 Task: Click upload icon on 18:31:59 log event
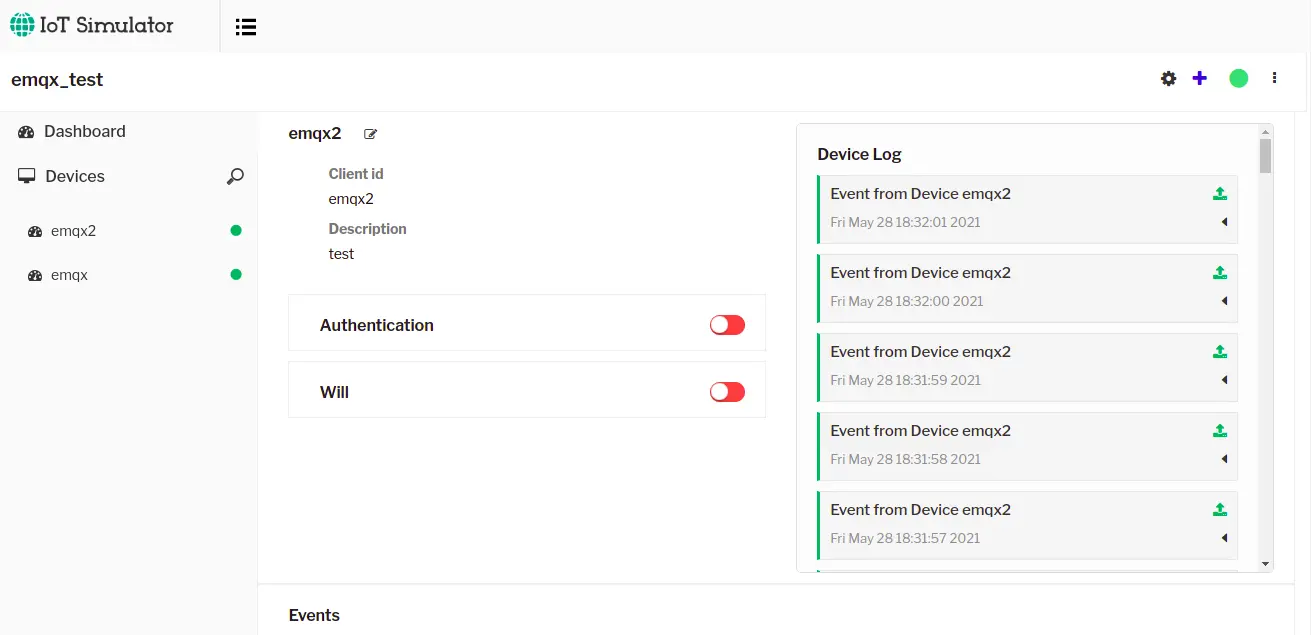pyautogui.click(x=1220, y=352)
